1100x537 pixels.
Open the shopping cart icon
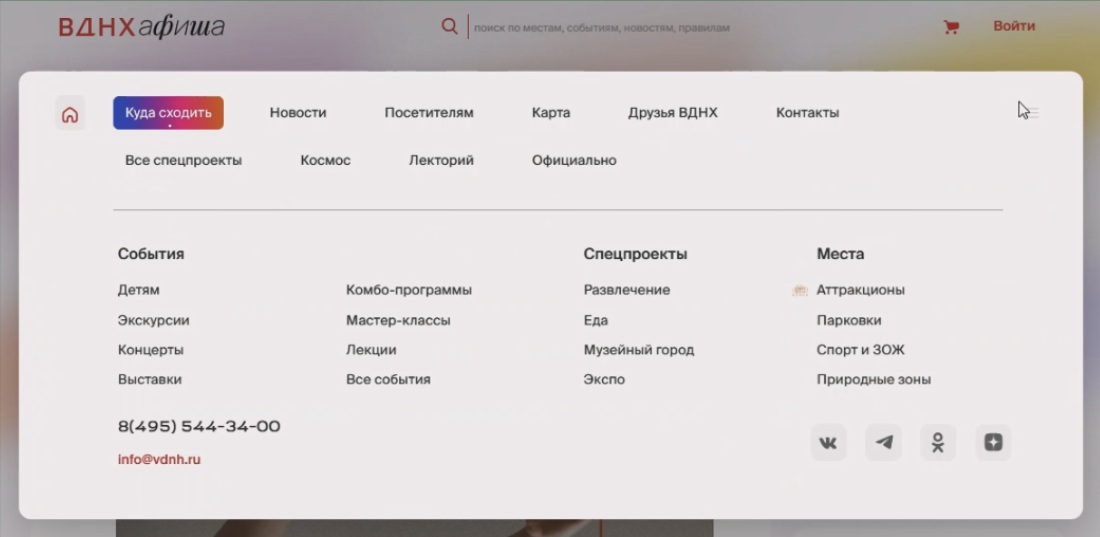(951, 27)
